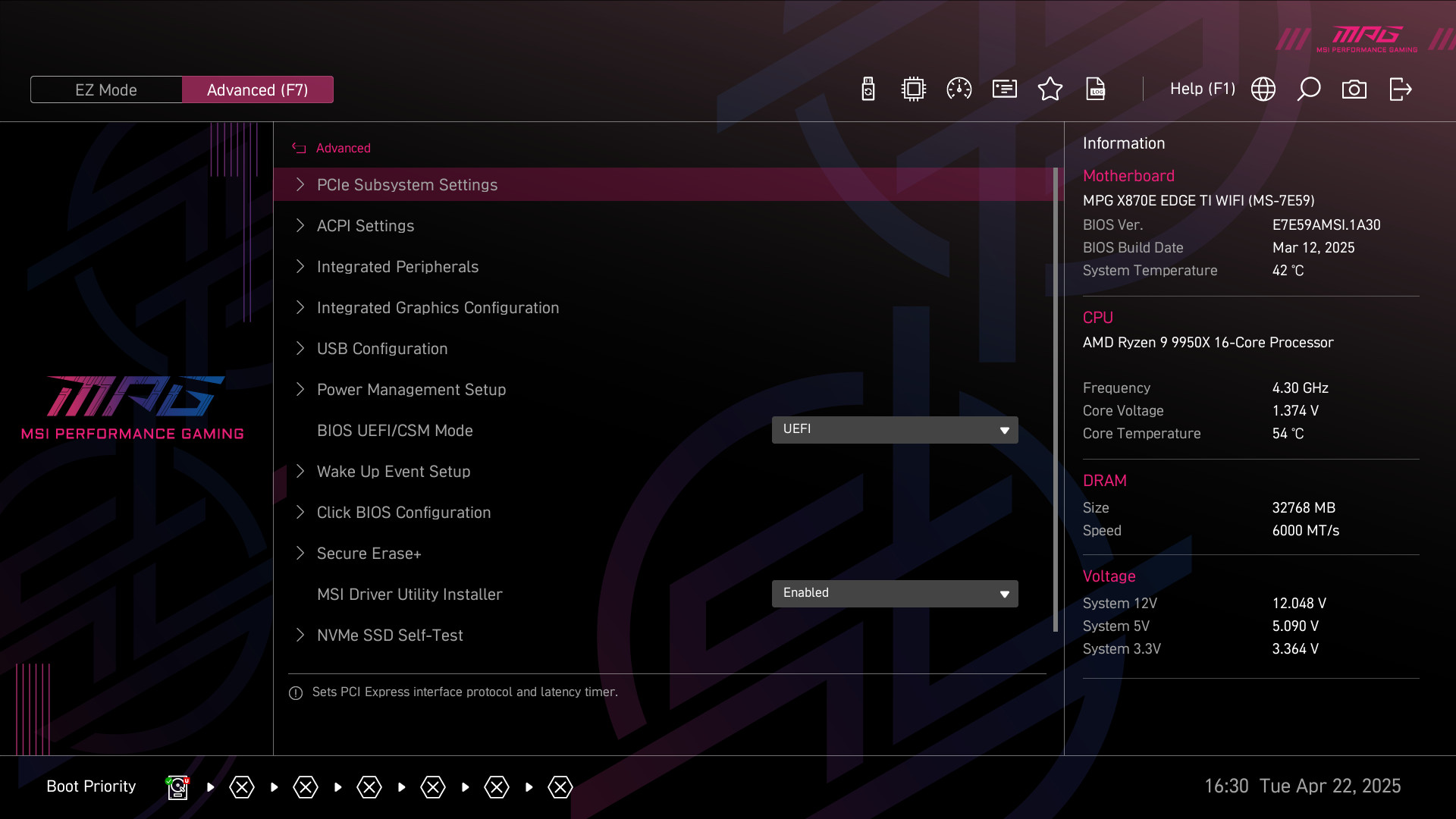The height and width of the screenshot is (819, 1456).
Task: Select the Advanced (F7) tab
Action: (258, 89)
